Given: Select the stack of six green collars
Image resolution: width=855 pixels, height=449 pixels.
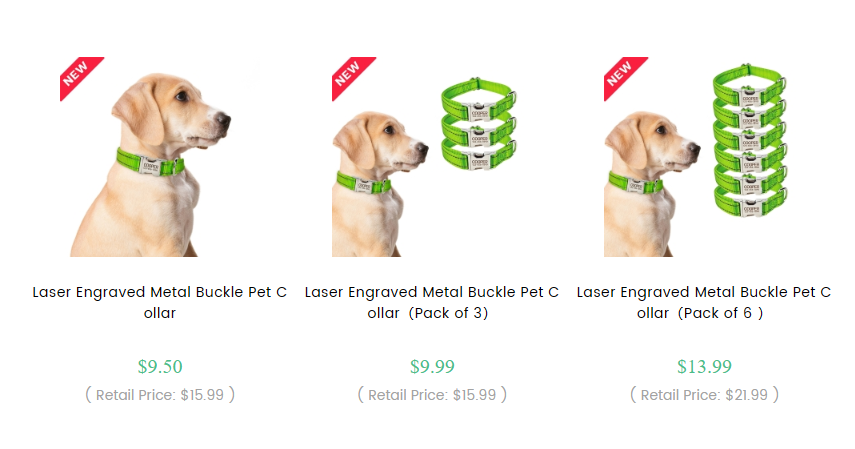Looking at the screenshot, I should tap(750, 140).
